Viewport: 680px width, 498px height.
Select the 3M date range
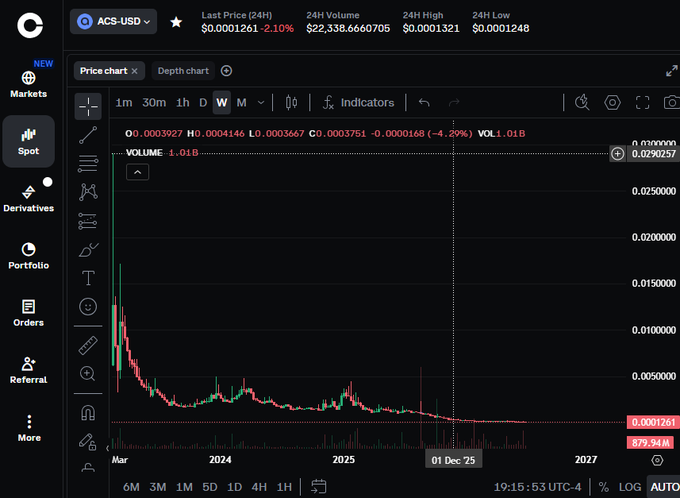158,487
